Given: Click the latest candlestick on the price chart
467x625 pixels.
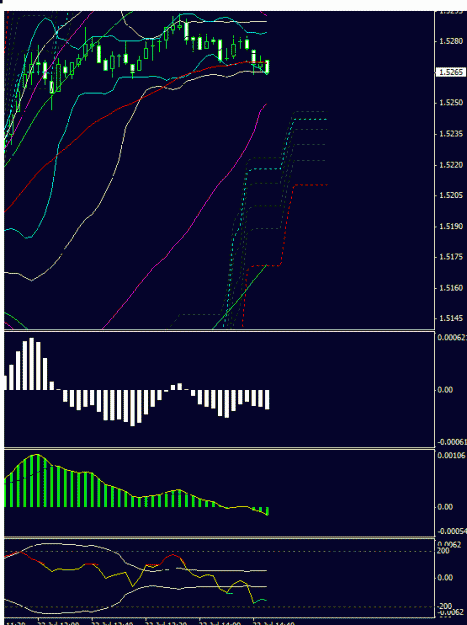Looking at the screenshot, I should 267,67.
